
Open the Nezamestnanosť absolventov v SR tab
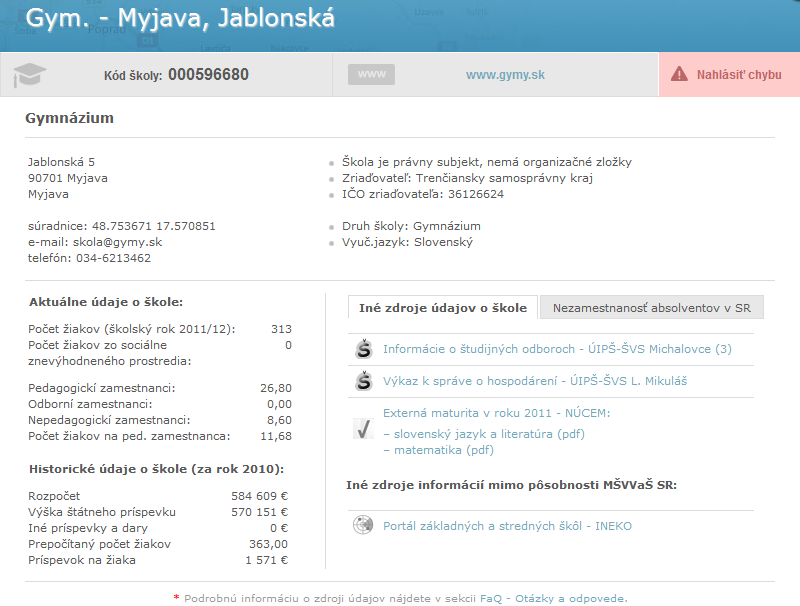pos(652,308)
